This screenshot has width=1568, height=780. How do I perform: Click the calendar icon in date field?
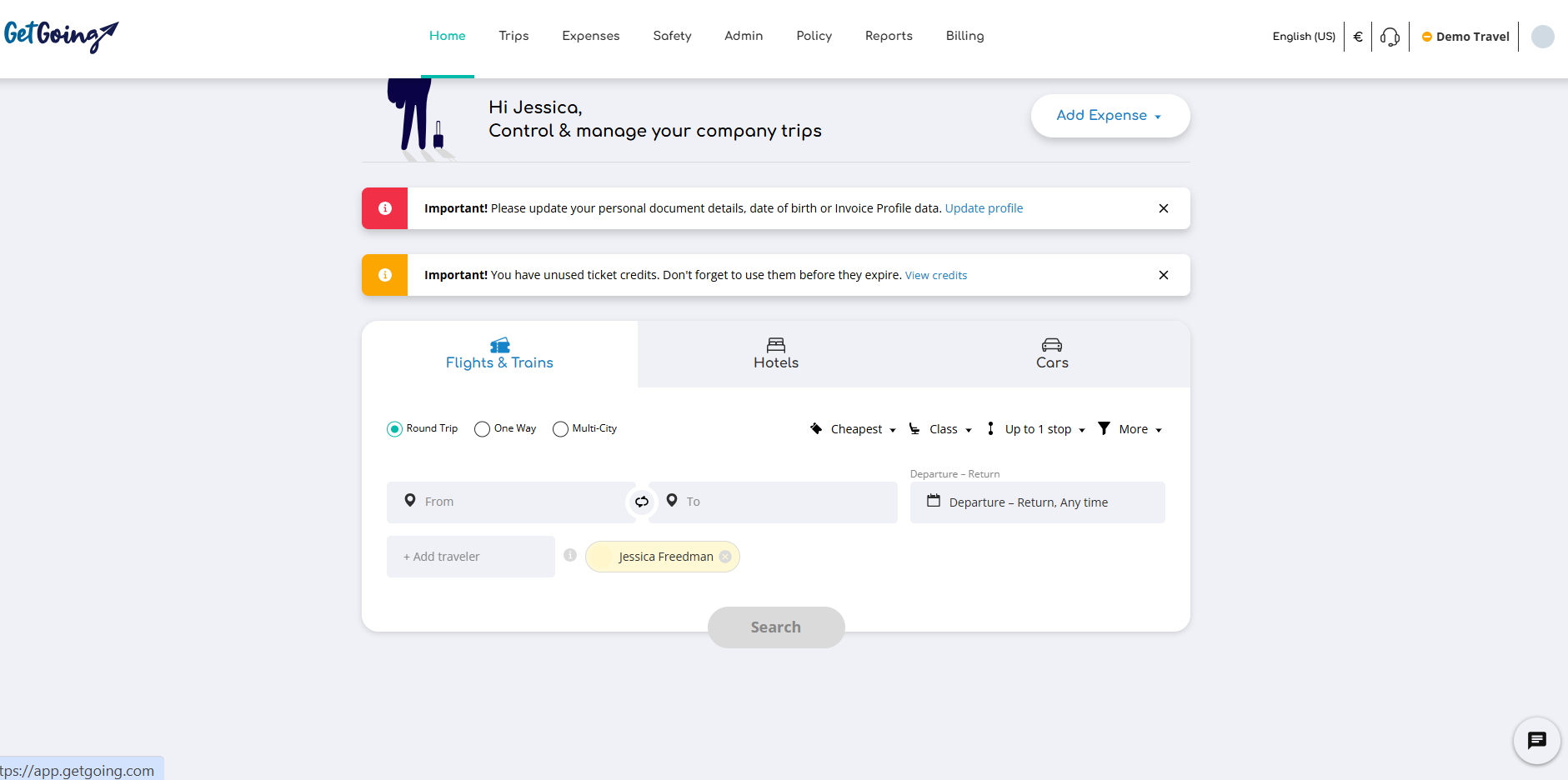click(934, 501)
